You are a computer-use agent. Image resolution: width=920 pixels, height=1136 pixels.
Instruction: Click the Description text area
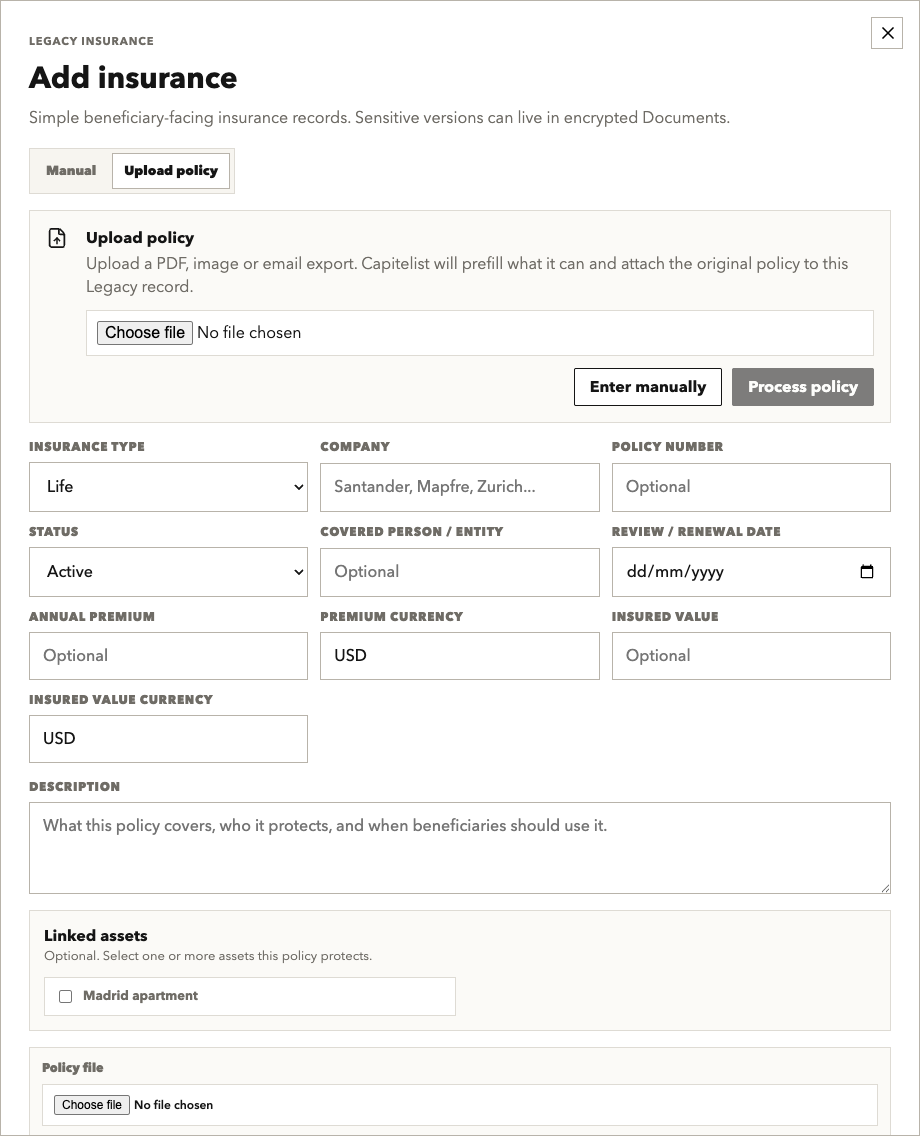(460, 848)
